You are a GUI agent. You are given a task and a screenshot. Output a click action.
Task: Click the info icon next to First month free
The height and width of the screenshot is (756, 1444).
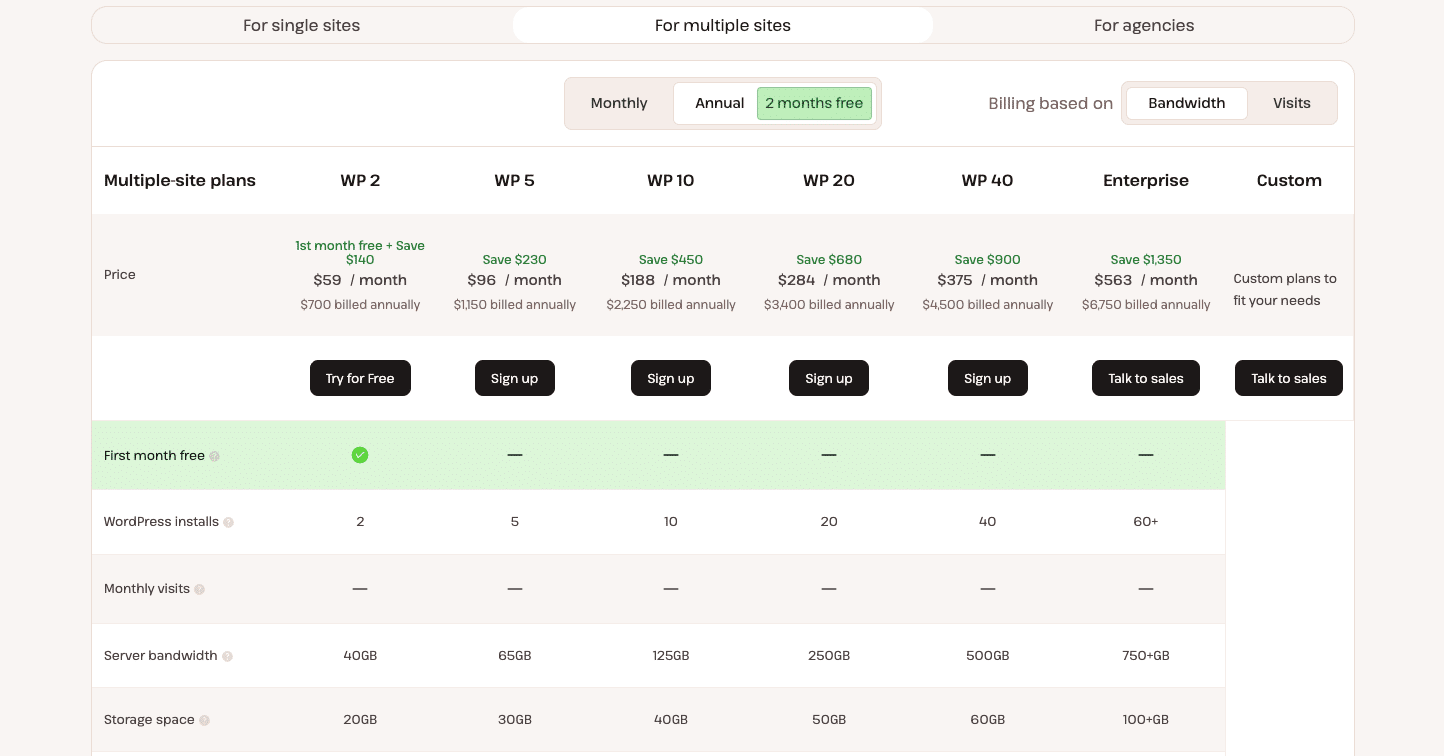215,456
